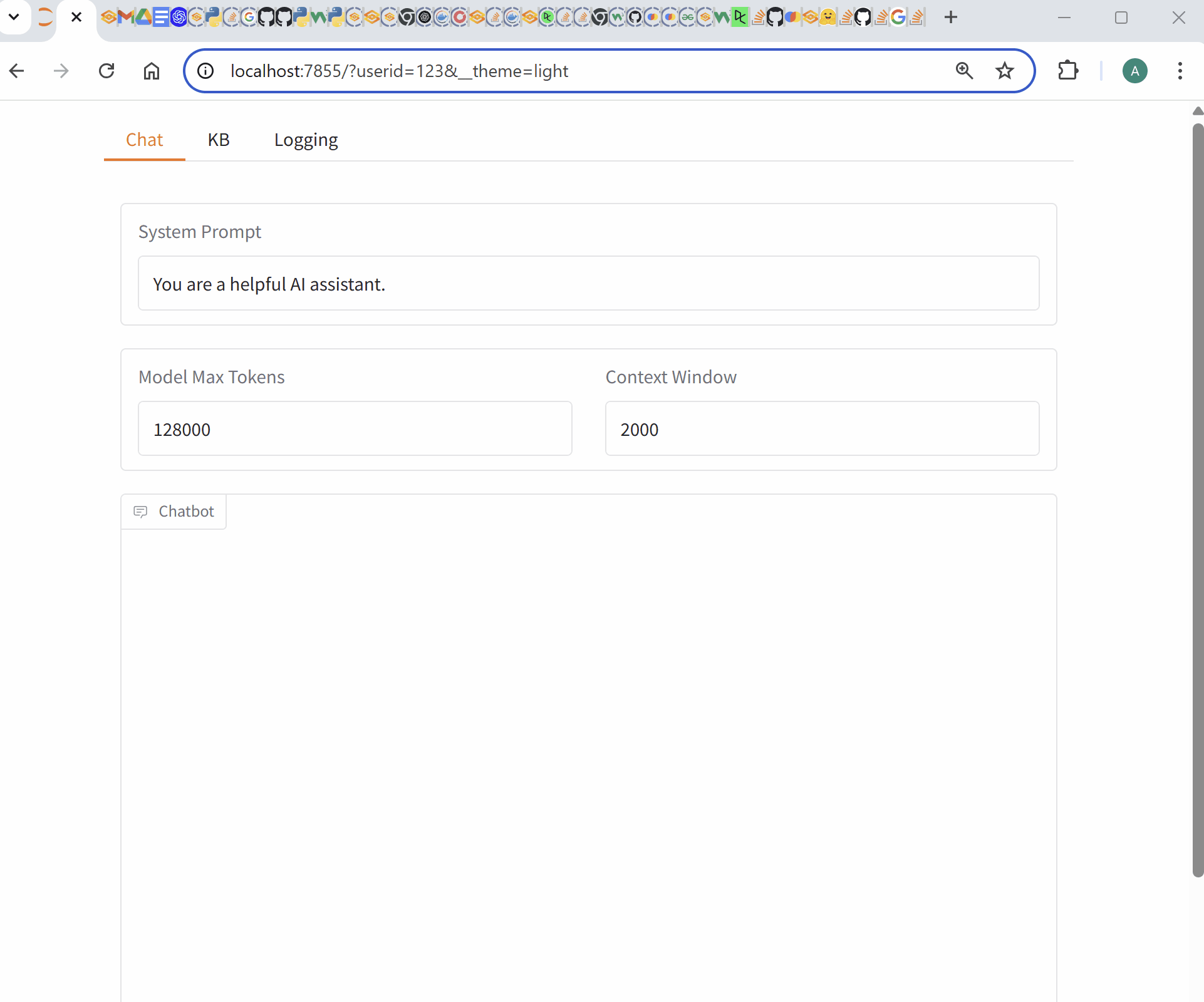Bookmark this page with the star
Screen dimensions: 1204x1002
point(1005,71)
